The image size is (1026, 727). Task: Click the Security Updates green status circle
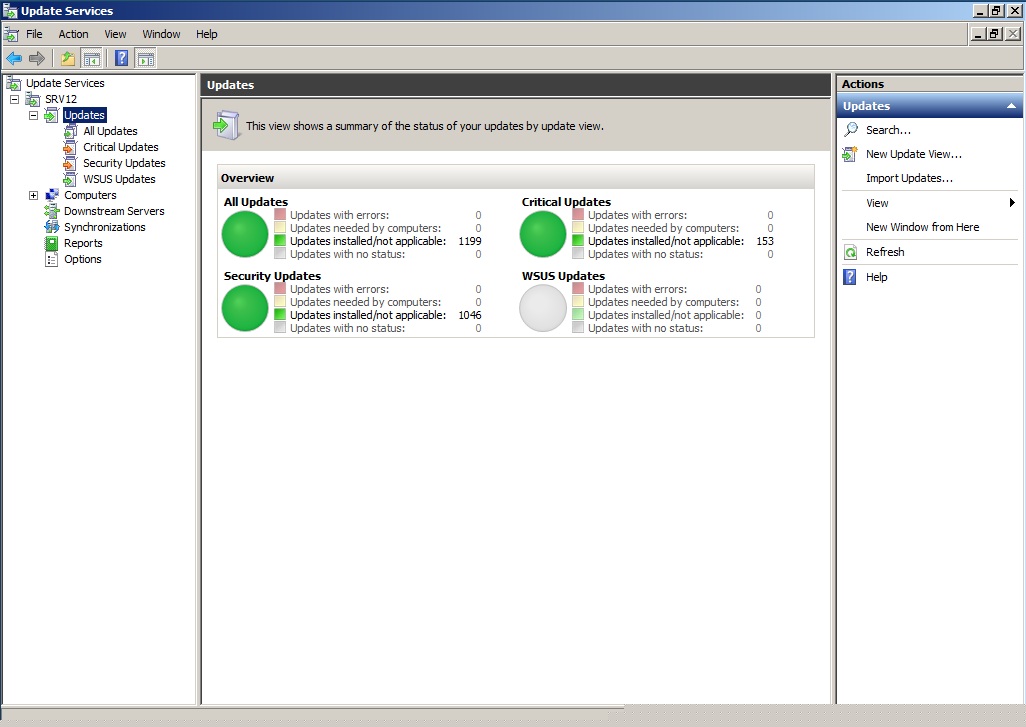click(245, 308)
